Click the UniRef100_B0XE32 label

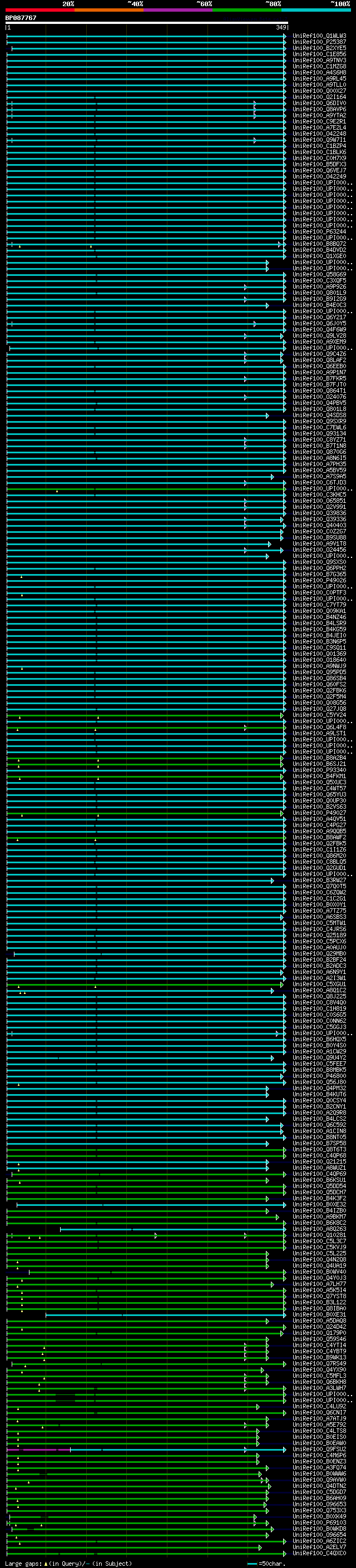[319, 1205]
